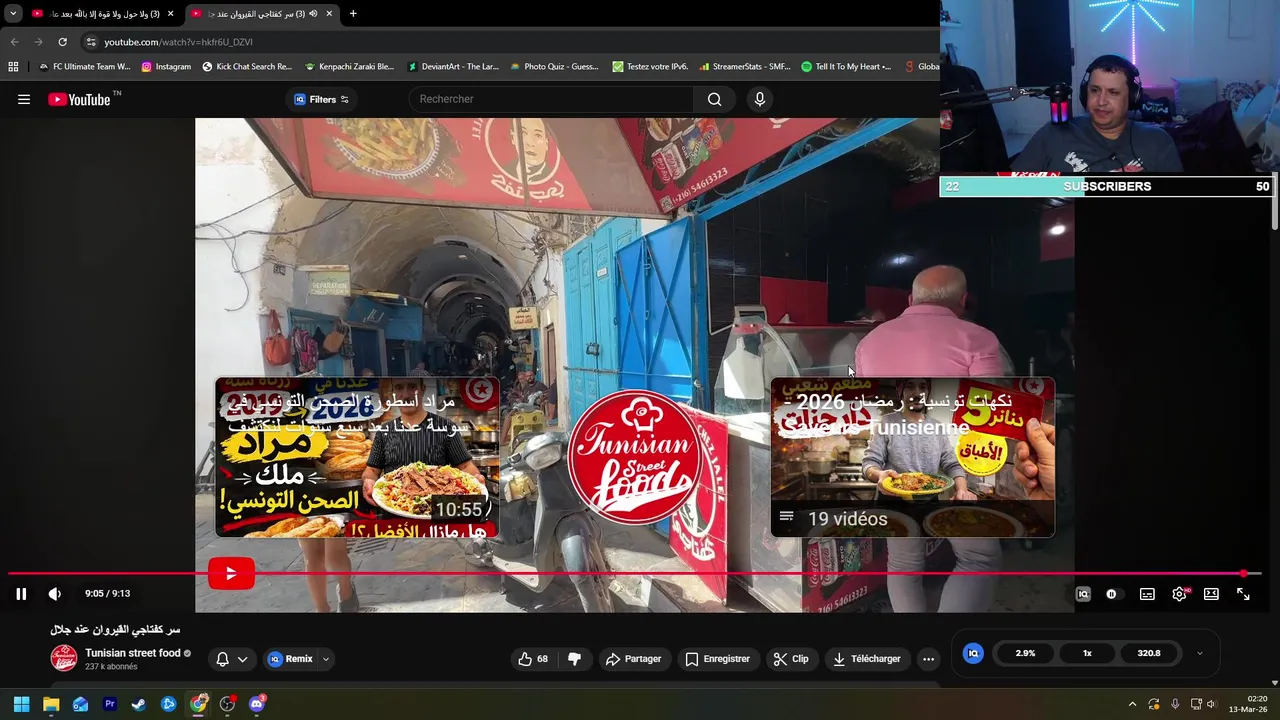Screen dimensions: 1280x720
Task: Open the Tunisian street food channel avatar
Action: click(64, 658)
